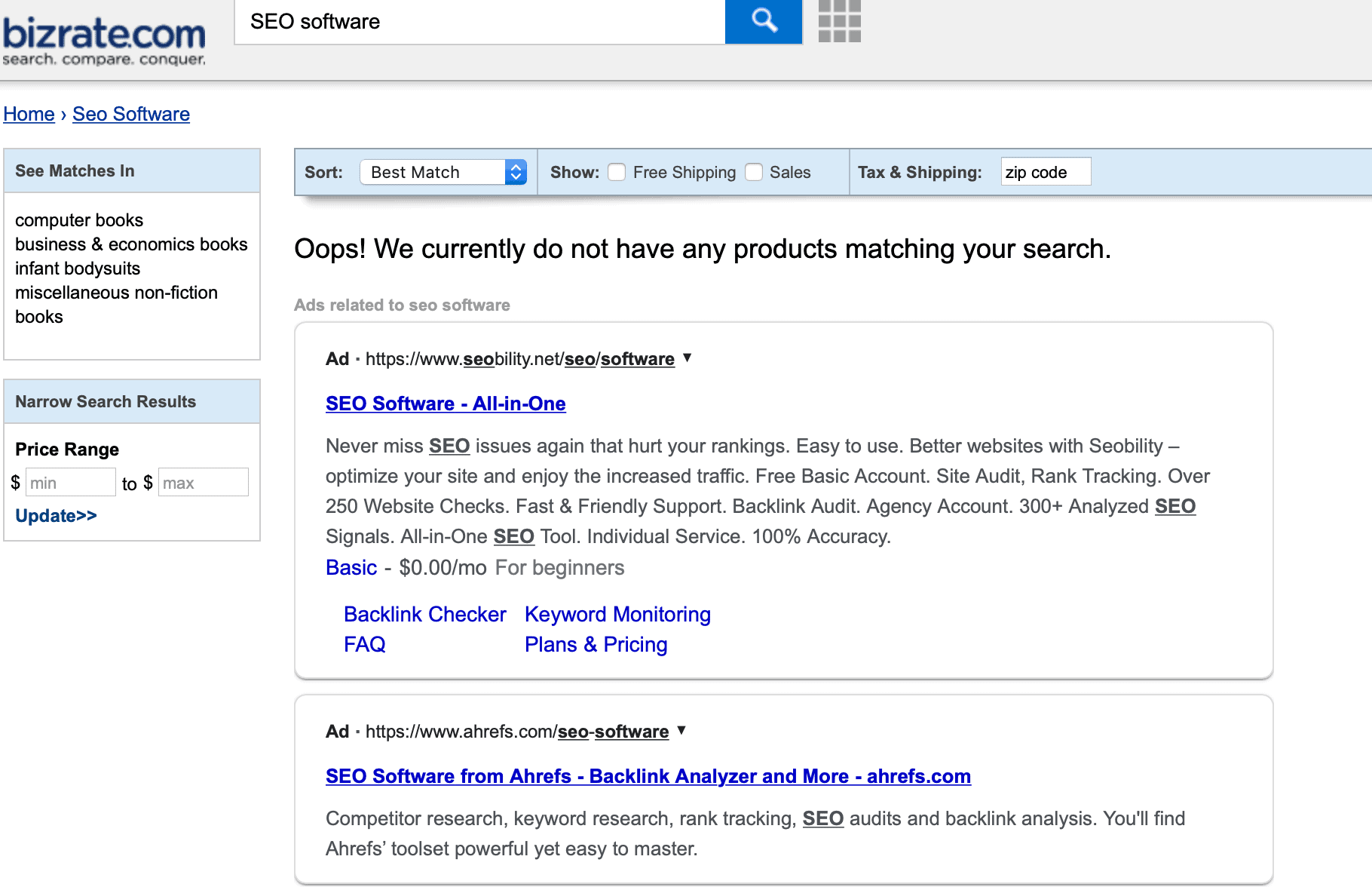Screen dimensions: 1372x887
Task: Click the See Matches In header
Action: point(132,170)
